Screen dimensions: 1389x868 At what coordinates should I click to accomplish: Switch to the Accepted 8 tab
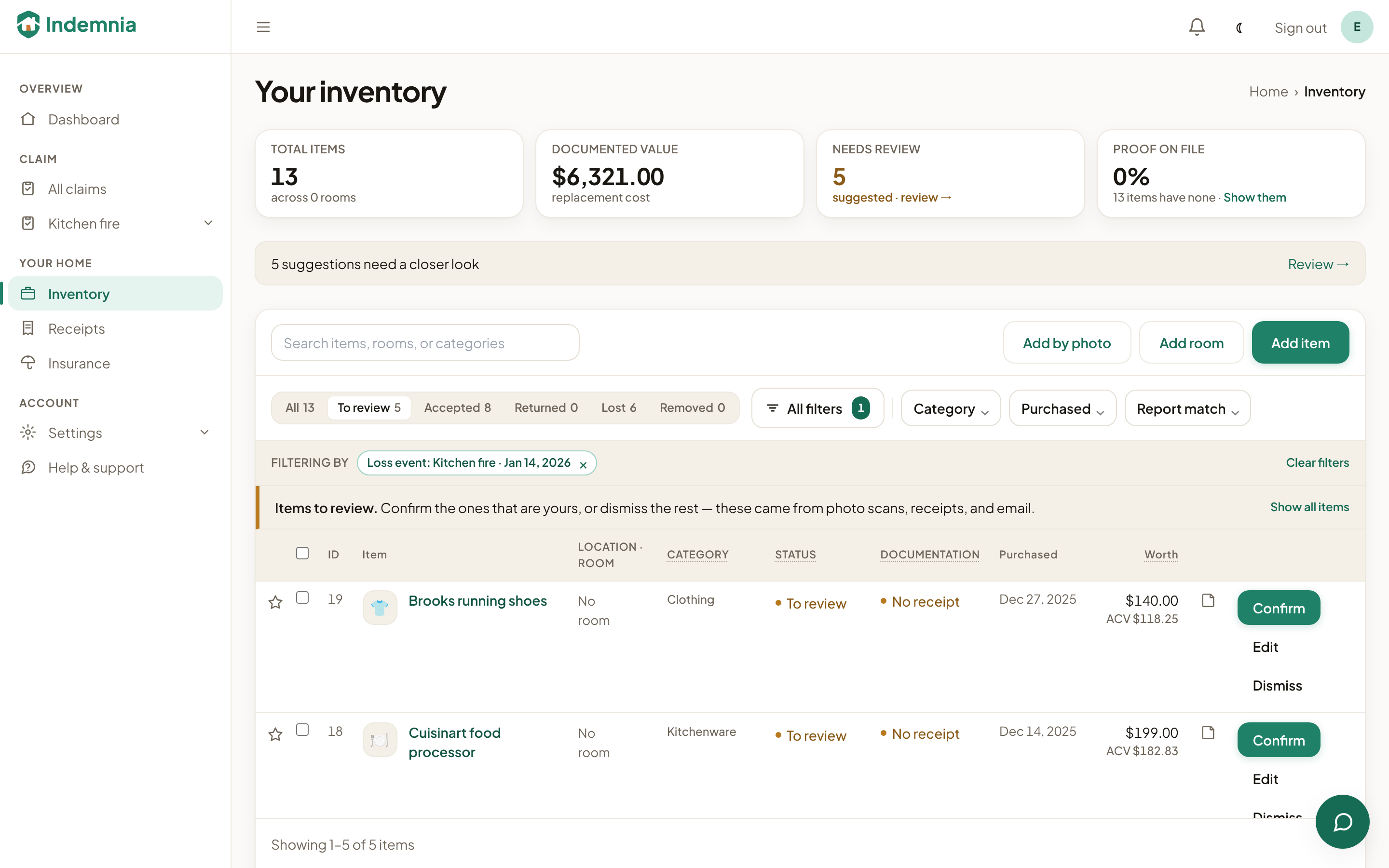click(457, 407)
